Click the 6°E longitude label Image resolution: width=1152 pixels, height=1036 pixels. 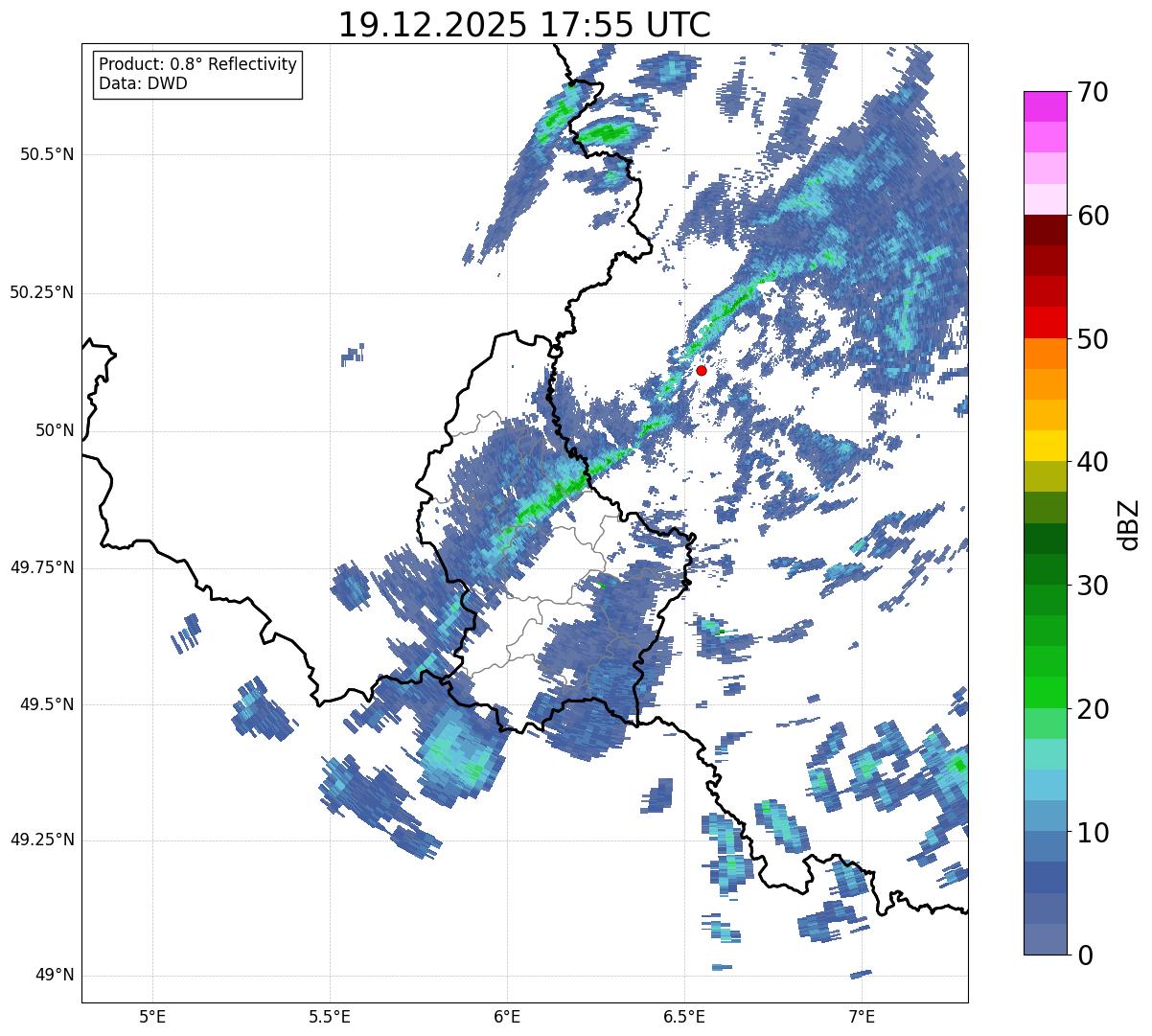(507, 1016)
